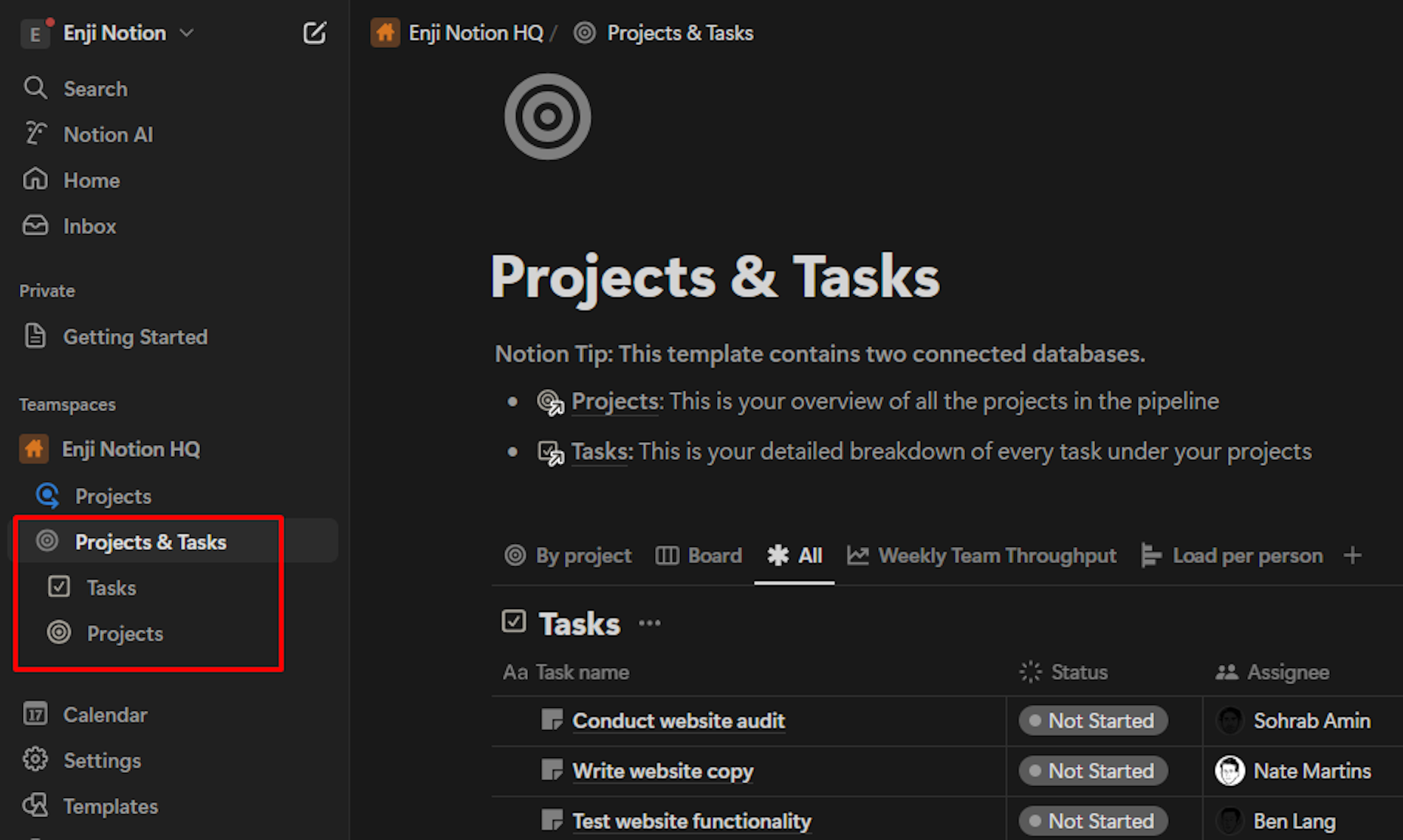Select the Private section header
This screenshot has height=840, width=1403.
tap(47, 291)
